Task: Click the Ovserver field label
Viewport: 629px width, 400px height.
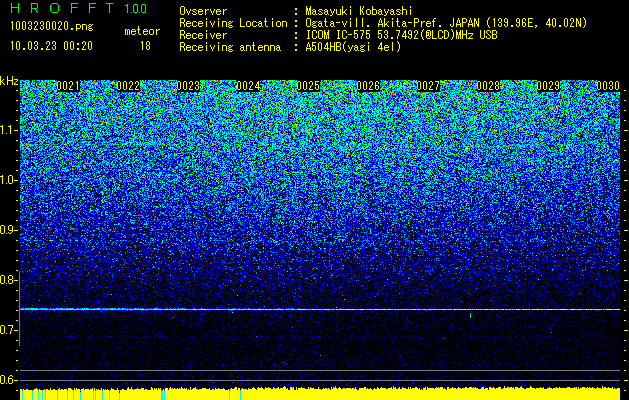Action: pos(203,11)
